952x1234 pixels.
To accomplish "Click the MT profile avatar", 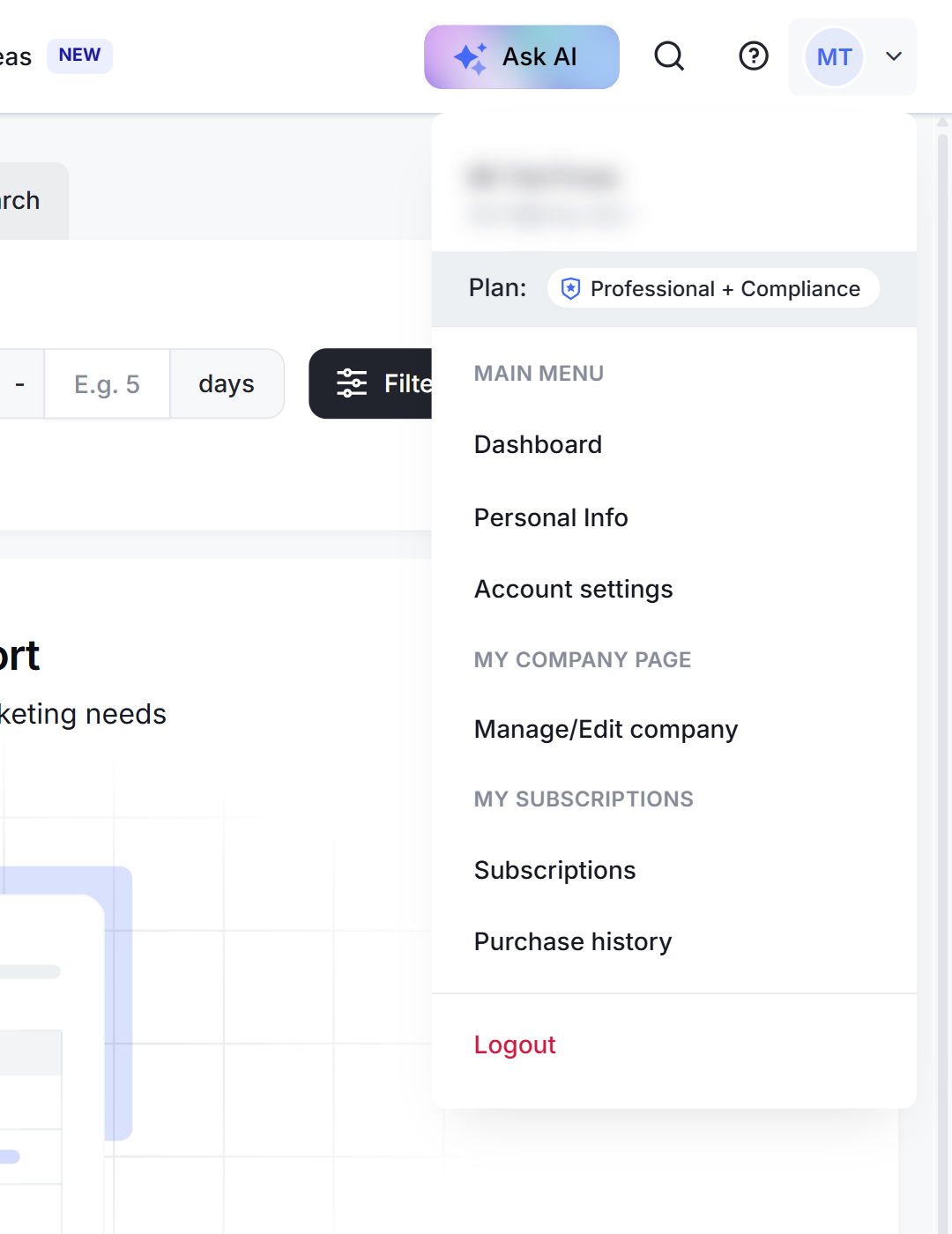I will pos(834,57).
